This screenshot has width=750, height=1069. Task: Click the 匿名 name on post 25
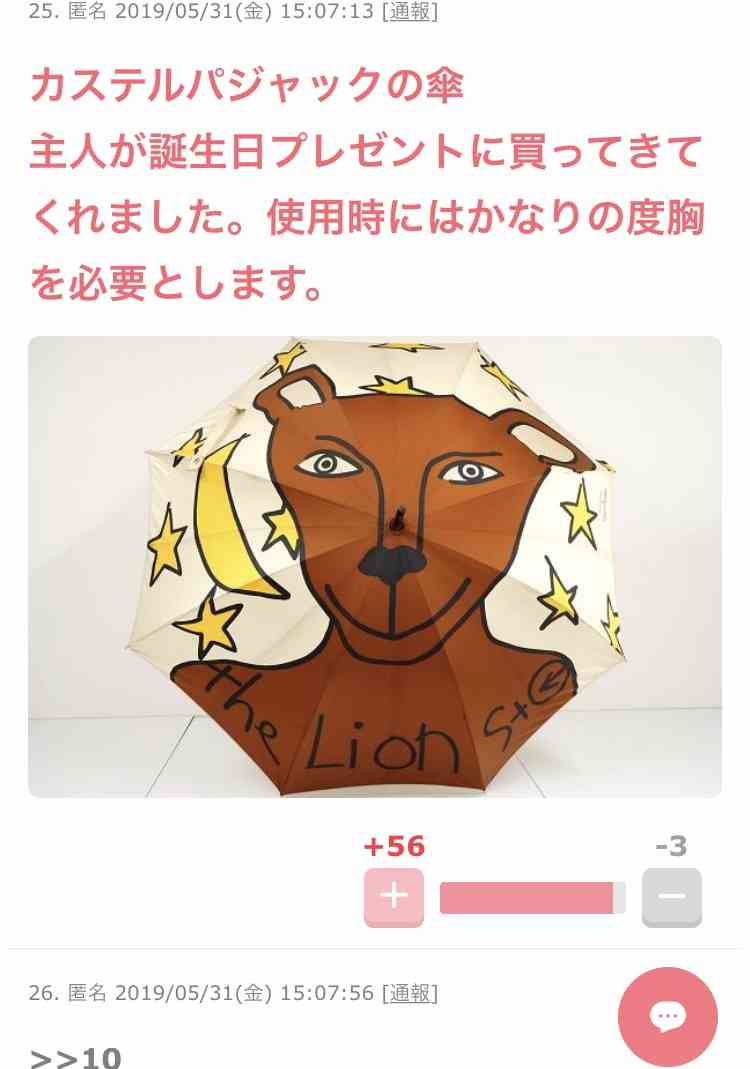click(87, 11)
